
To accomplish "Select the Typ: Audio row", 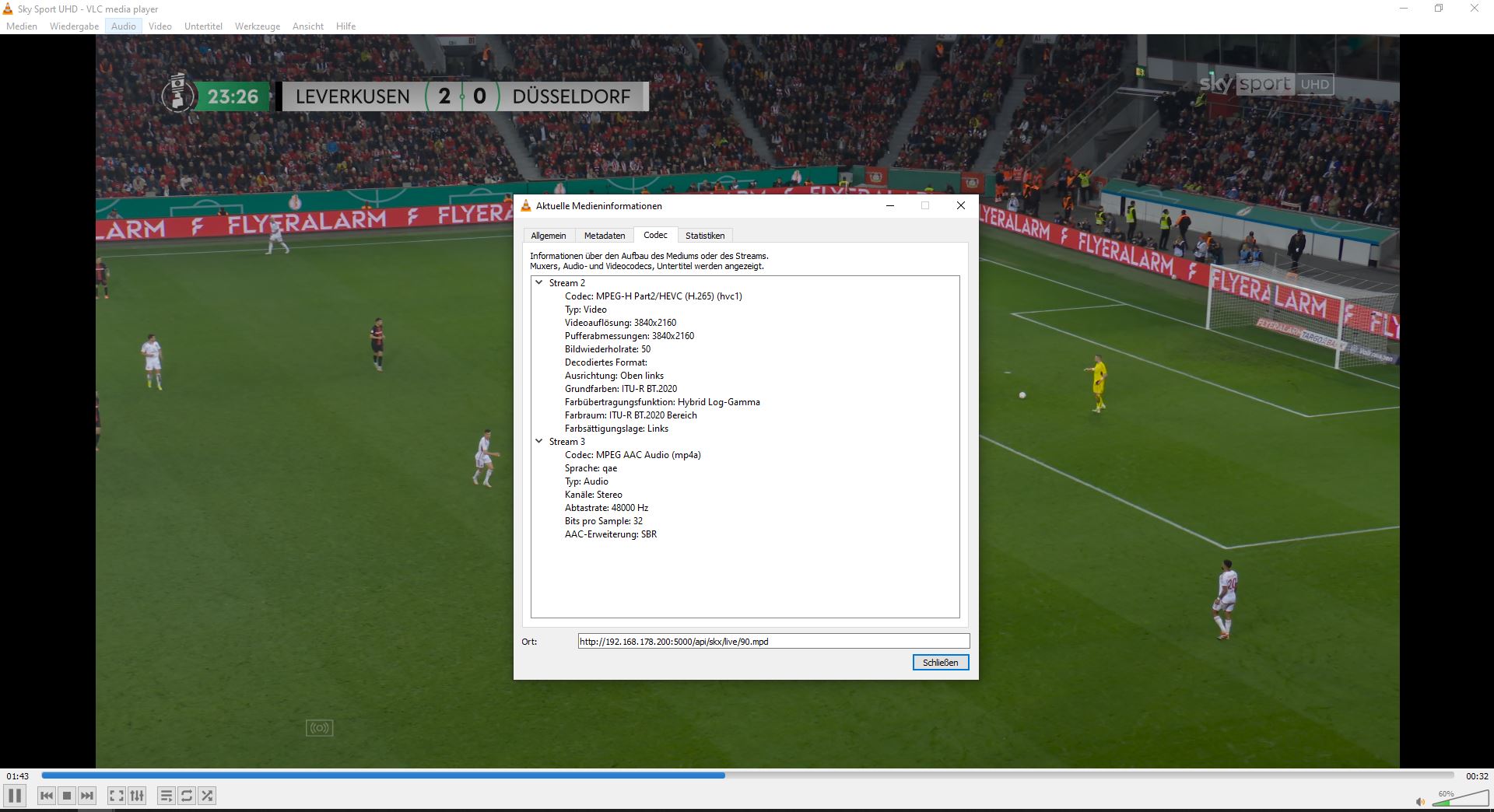I will click(x=587, y=481).
